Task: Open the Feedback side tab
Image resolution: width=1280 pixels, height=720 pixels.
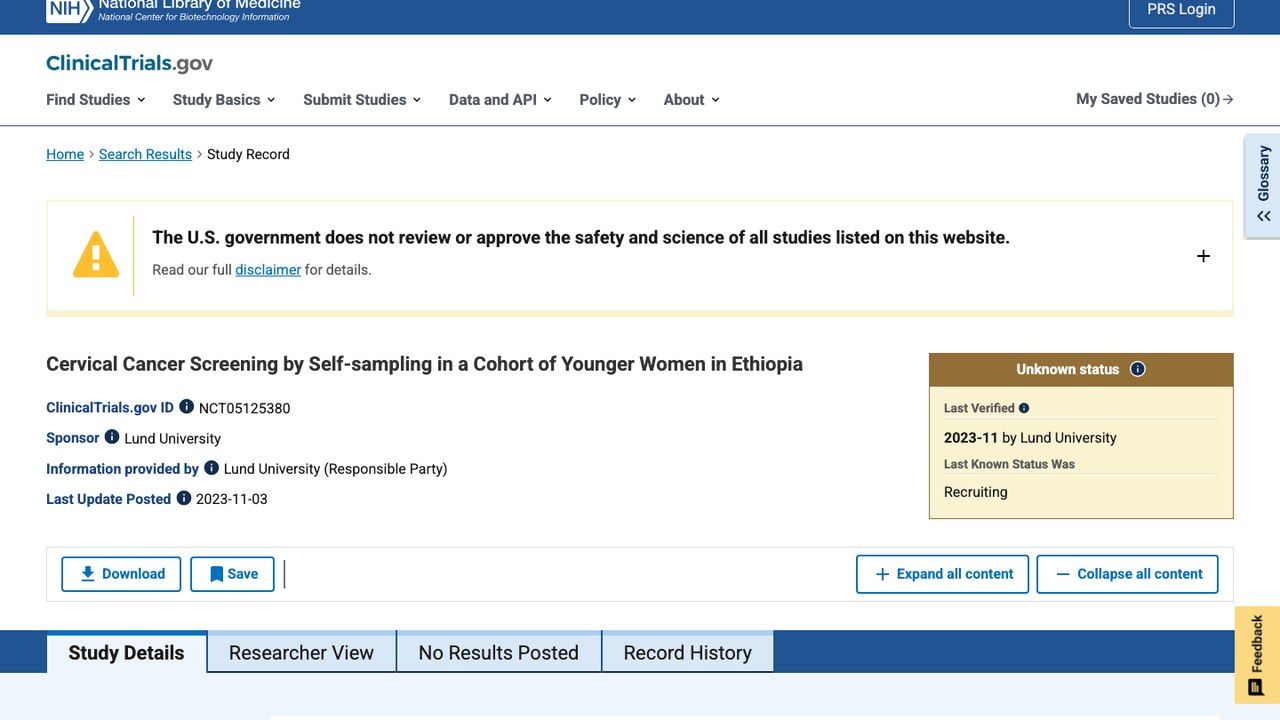Action: [x=1257, y=655]
